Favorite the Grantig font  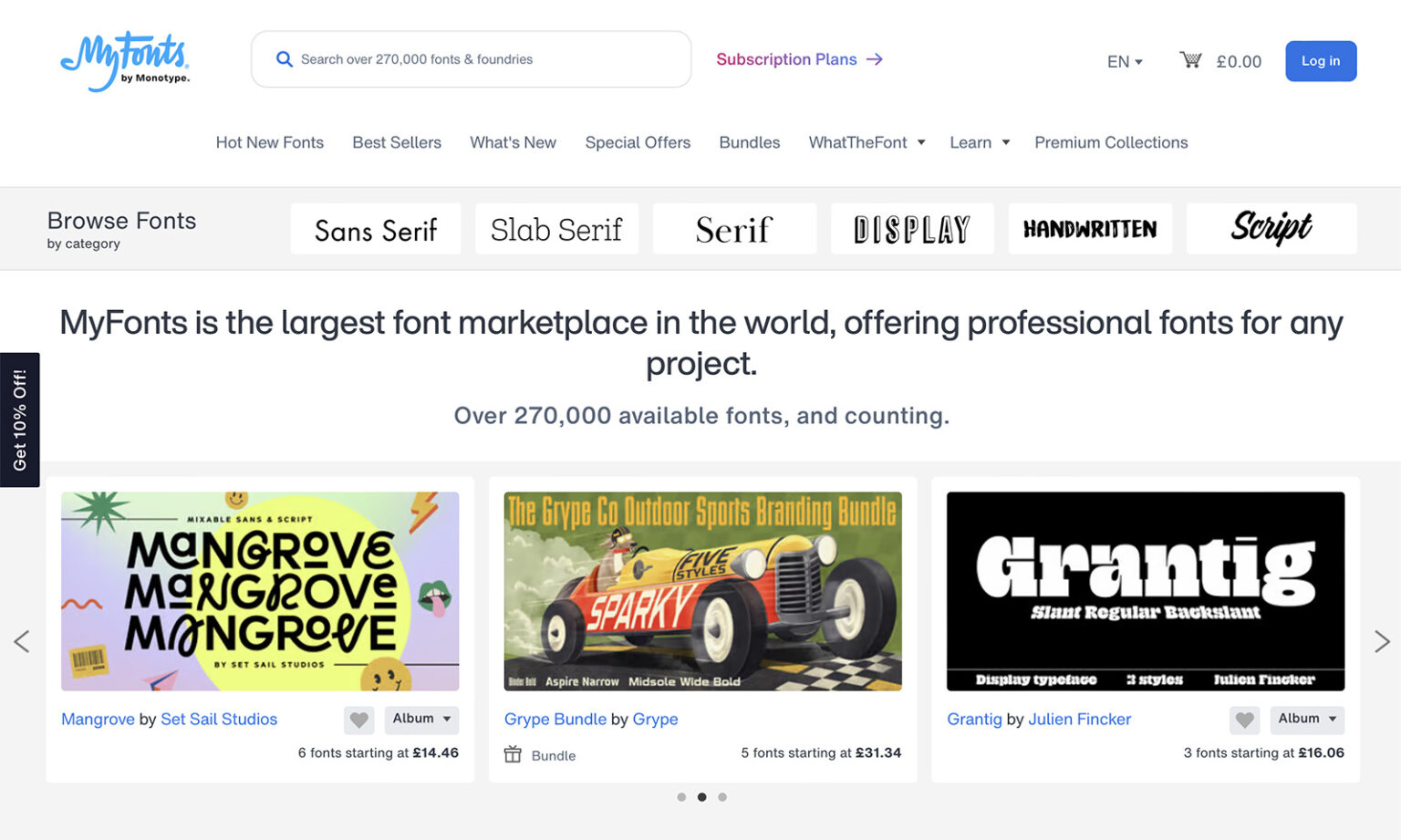(x=1244, y=720)
